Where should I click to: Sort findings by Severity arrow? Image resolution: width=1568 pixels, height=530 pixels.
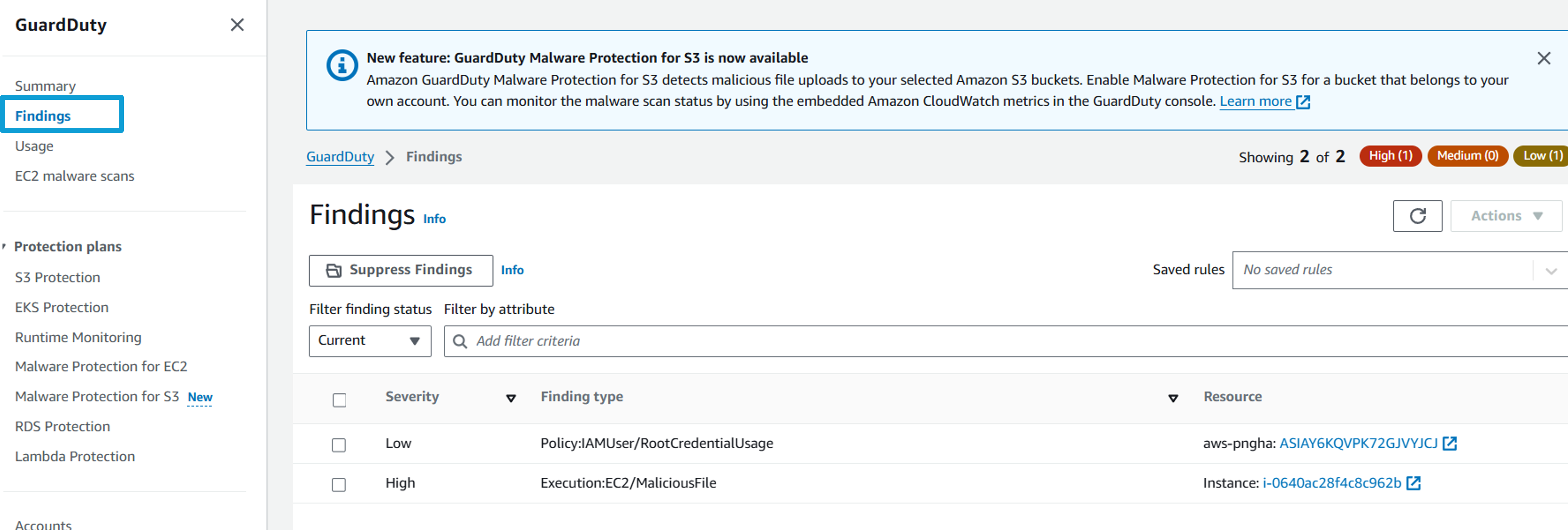[x=511, y=398]
